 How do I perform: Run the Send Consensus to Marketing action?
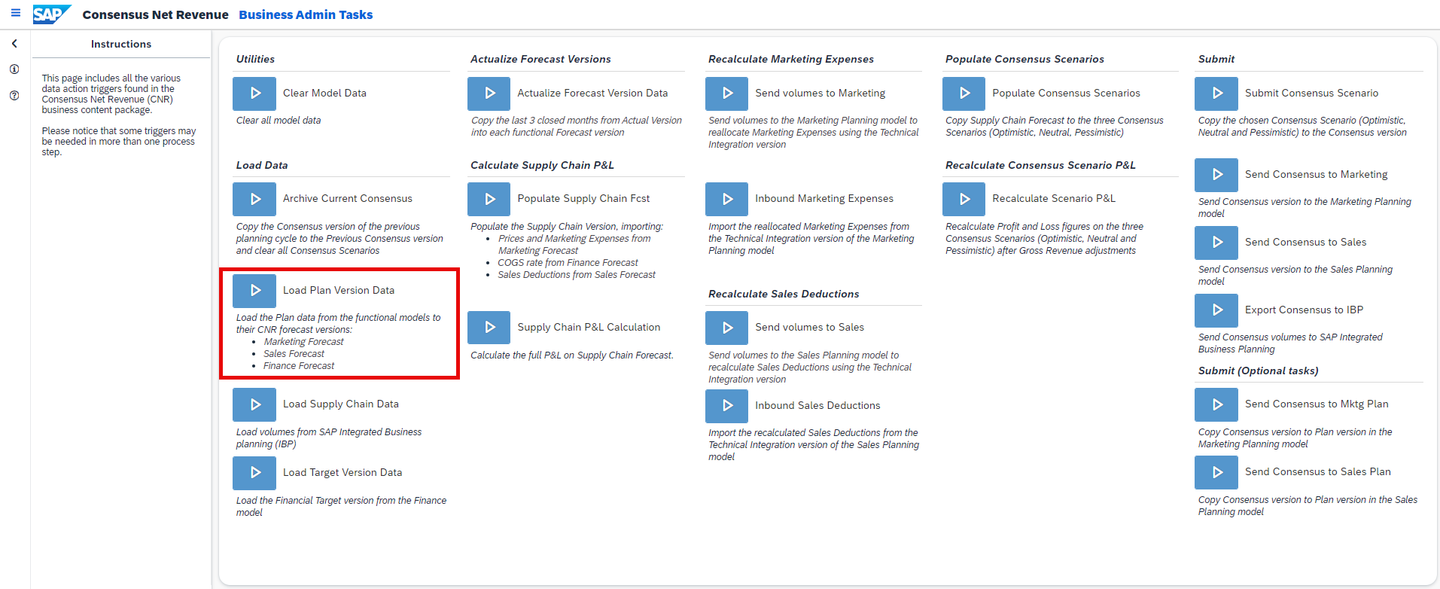[1217, 174]
